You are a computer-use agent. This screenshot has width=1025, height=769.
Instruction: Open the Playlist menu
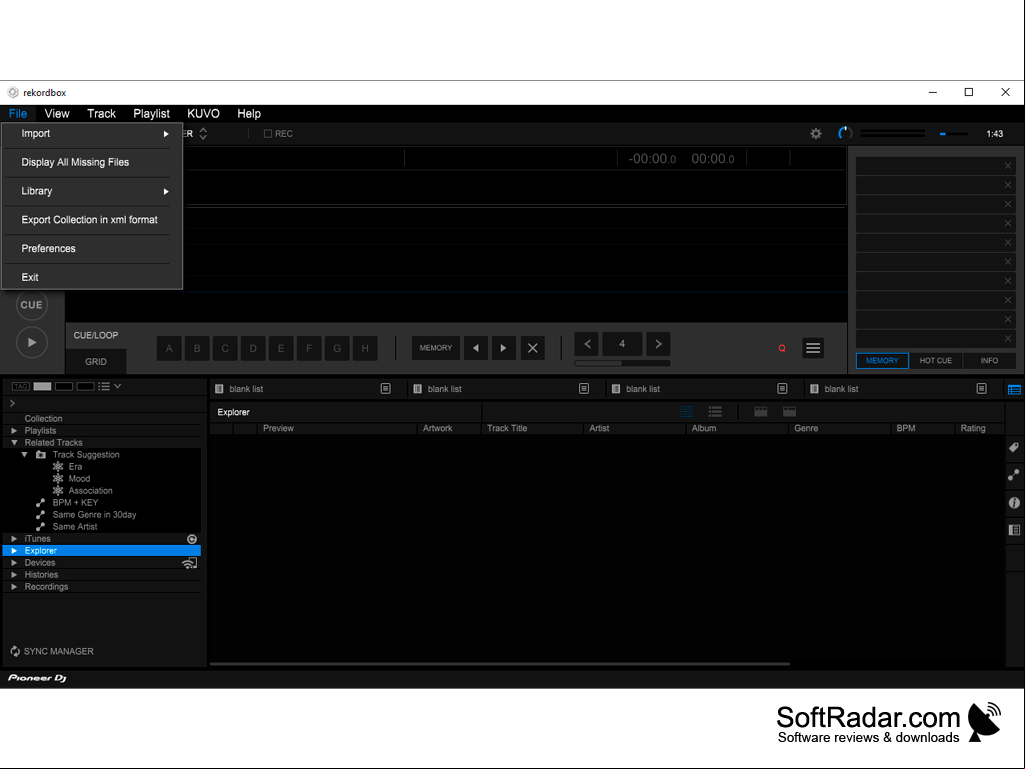tap(152, 114)
